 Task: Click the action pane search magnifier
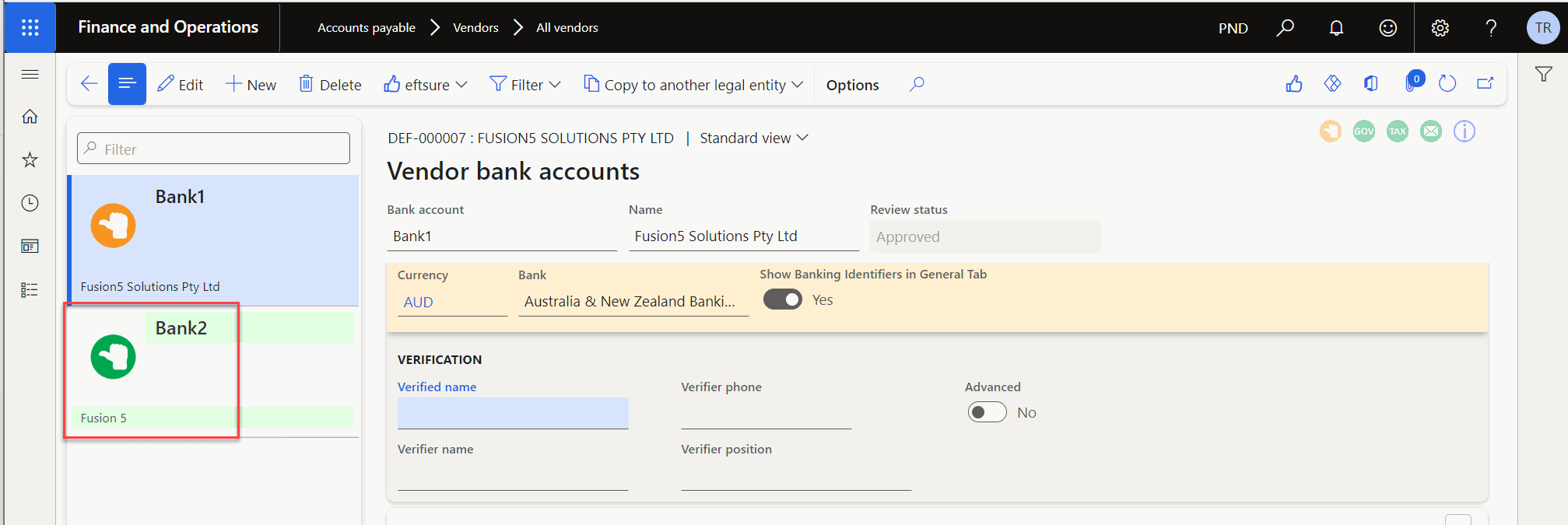coord(917,84)
